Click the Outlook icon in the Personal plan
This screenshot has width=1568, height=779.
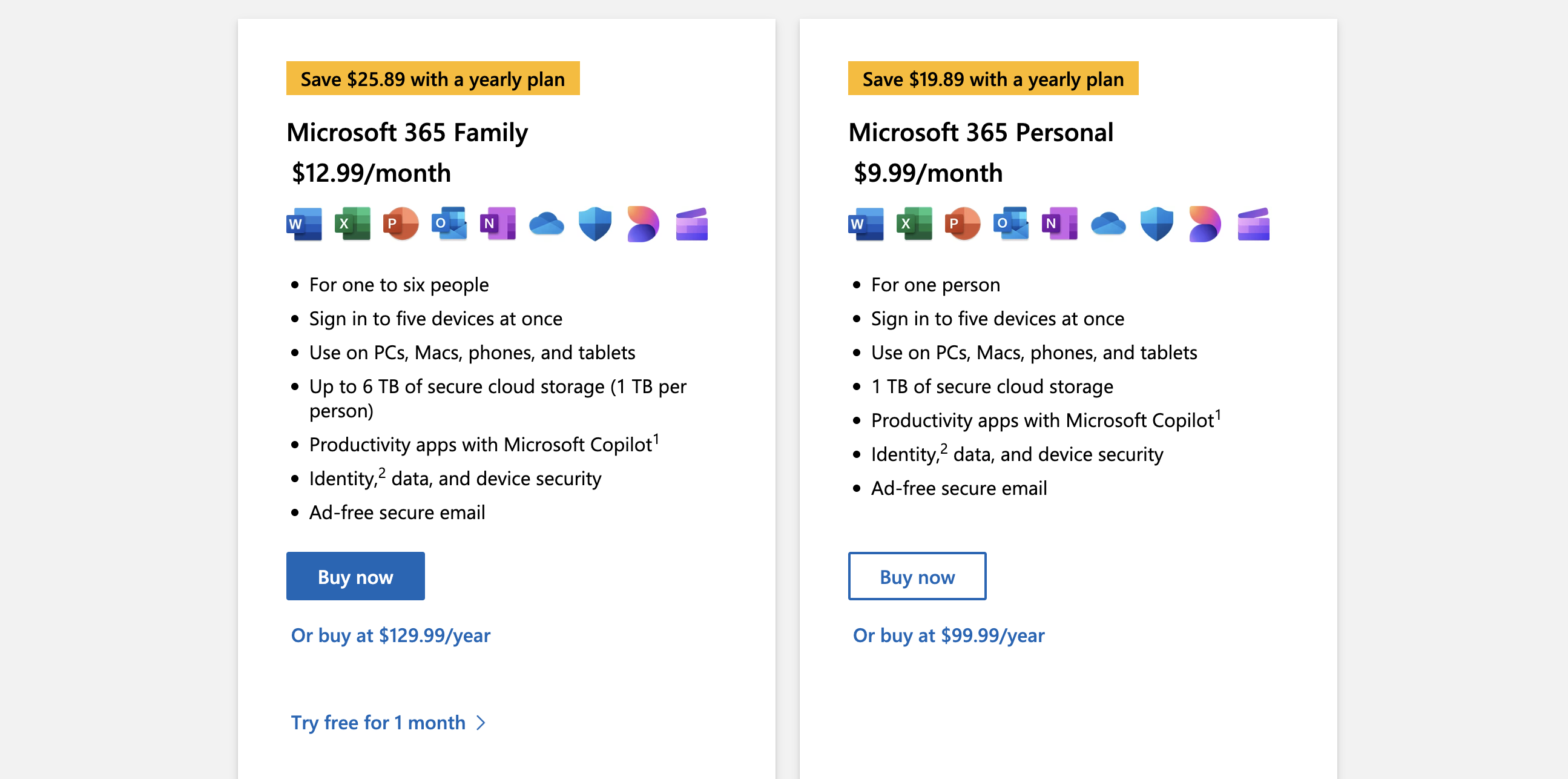[x=1011, y=224]
